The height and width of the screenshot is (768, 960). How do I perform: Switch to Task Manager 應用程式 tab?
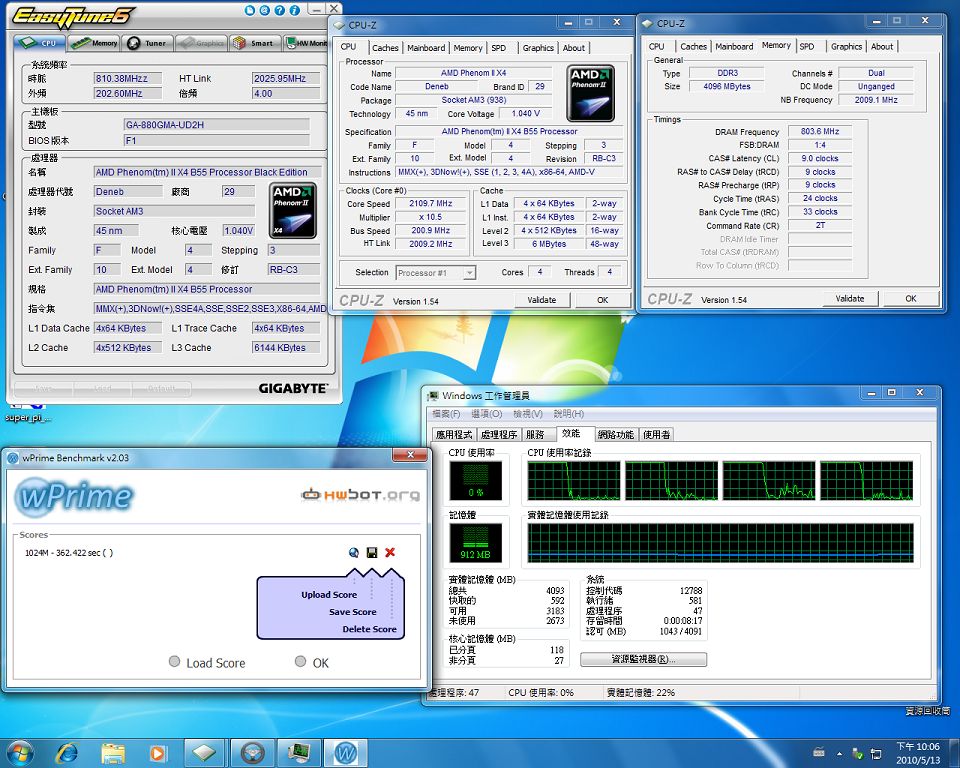click(x=454, y=435)
